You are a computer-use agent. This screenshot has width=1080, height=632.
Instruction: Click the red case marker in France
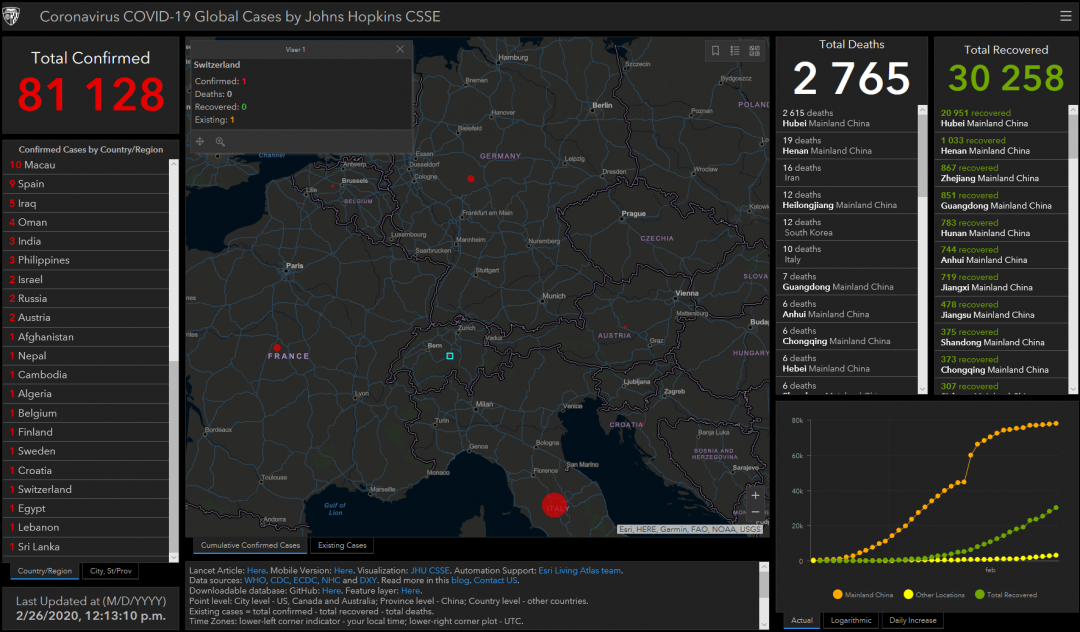(277, 348)
